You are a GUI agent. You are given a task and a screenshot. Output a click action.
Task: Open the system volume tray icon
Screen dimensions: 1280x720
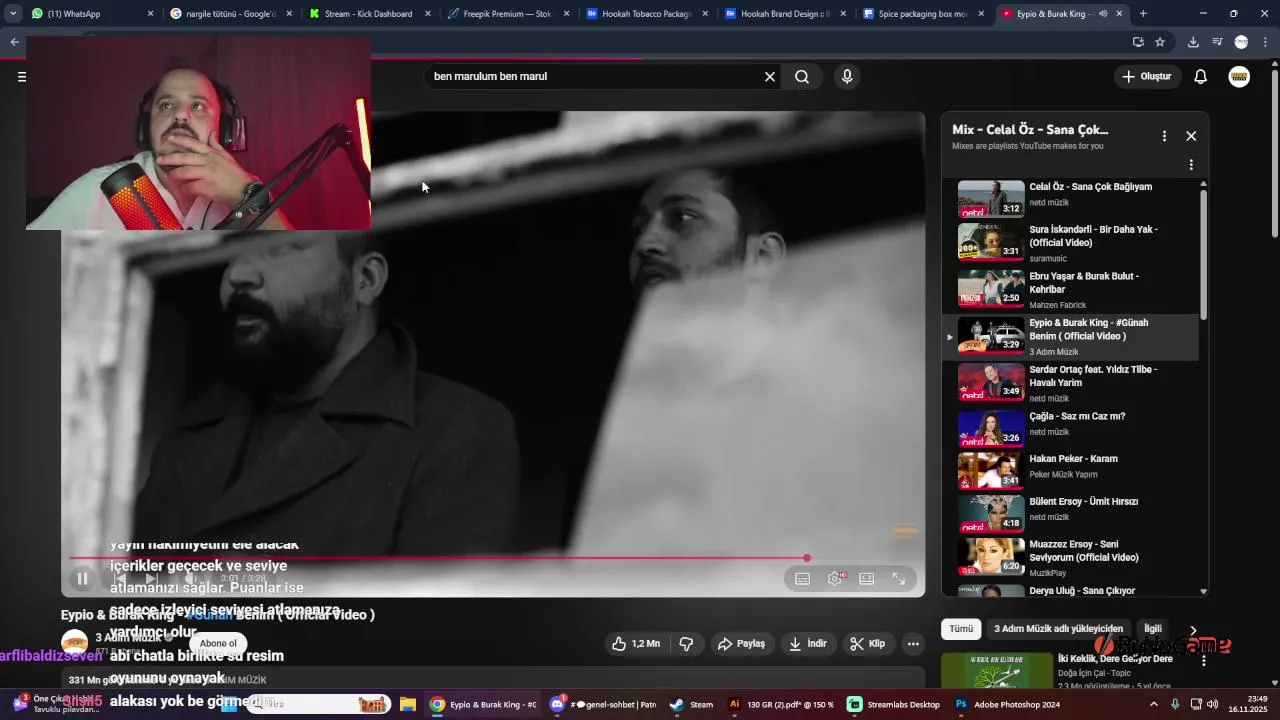click(x=1212, y=704)
